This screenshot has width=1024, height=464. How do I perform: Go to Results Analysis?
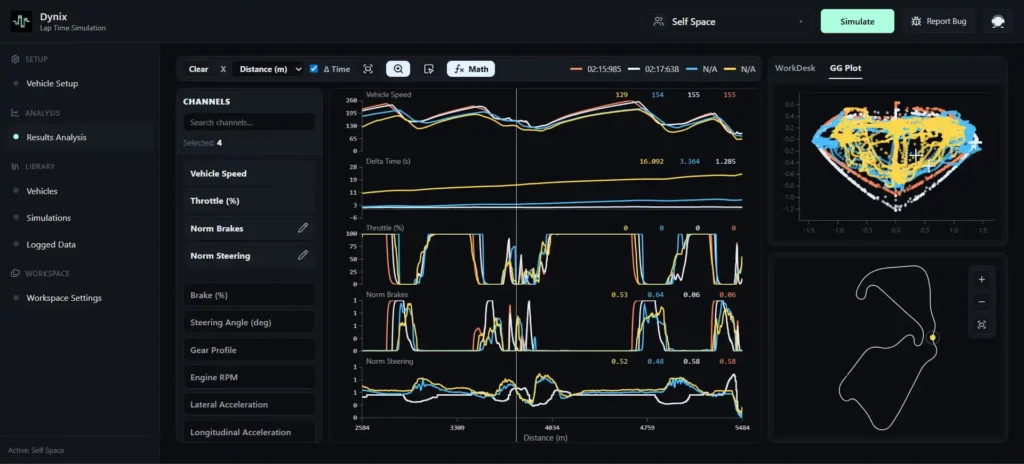click(56, 137)
